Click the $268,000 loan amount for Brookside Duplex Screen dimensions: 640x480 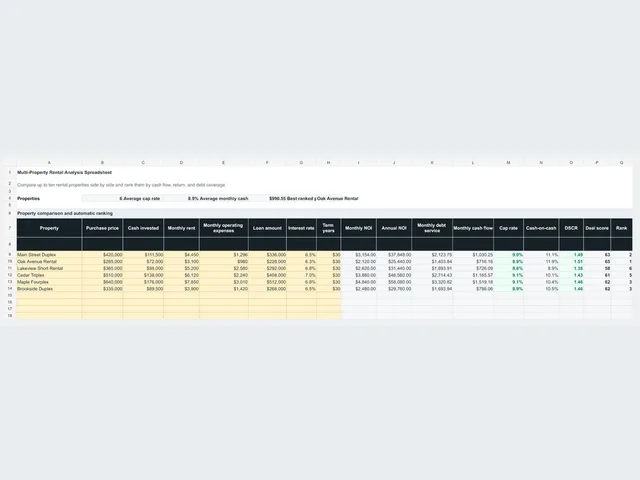pos(267,289)
